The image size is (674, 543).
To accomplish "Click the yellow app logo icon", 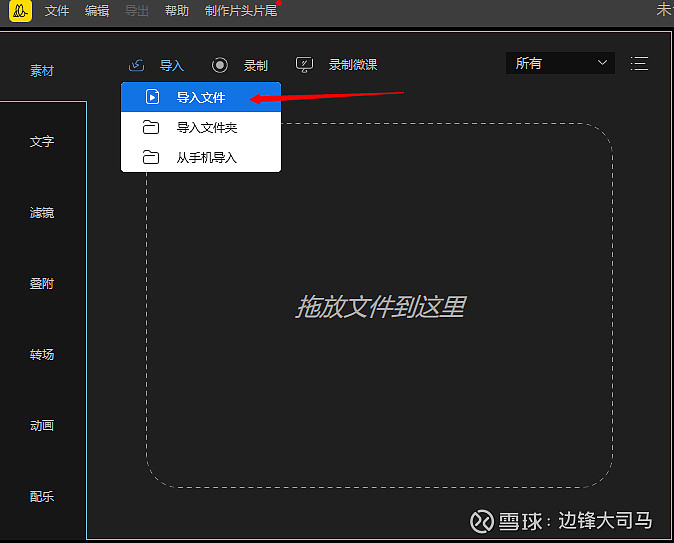I will coord(20,10).
